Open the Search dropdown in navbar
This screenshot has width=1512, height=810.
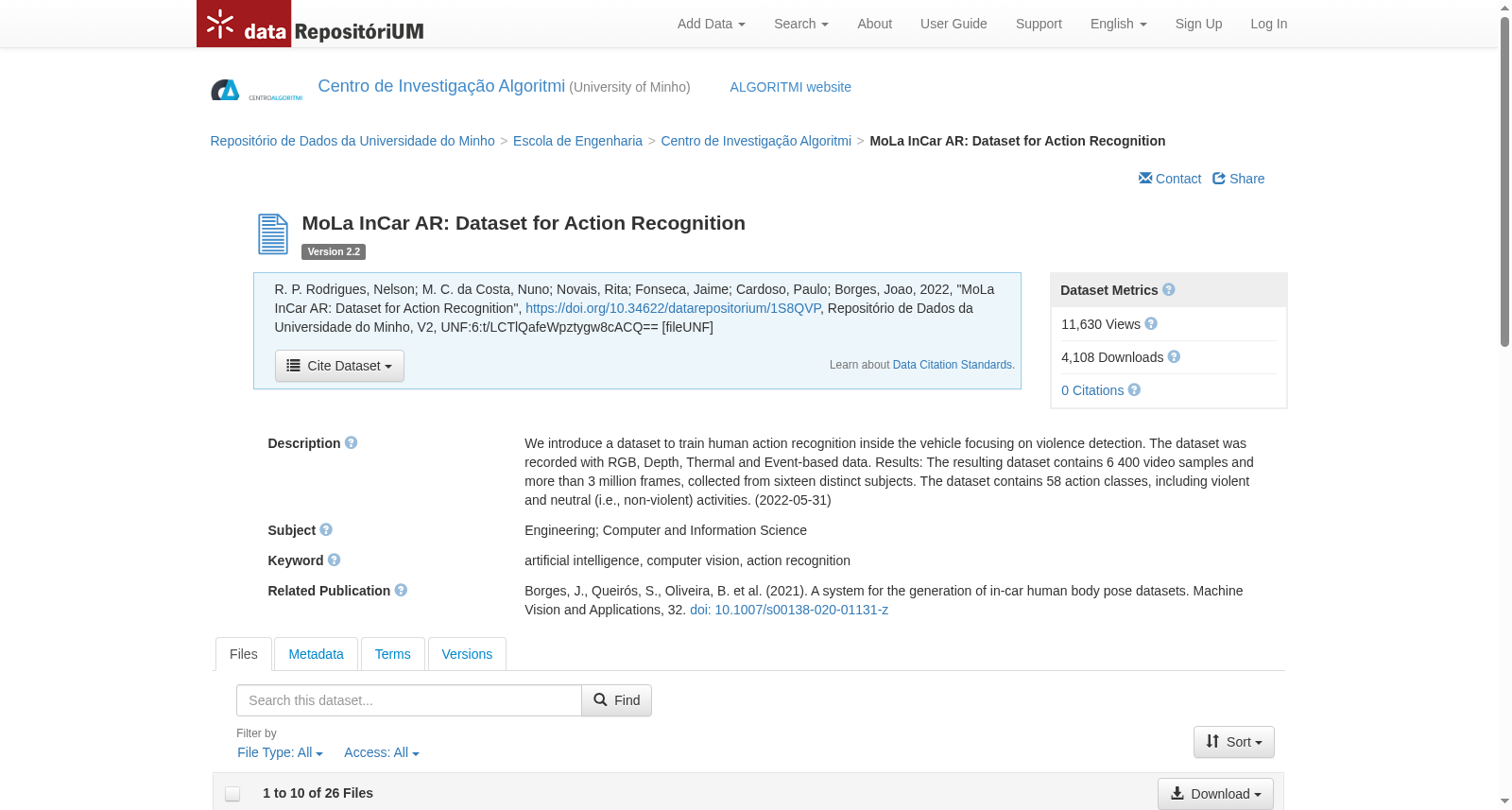pos(801,24)
